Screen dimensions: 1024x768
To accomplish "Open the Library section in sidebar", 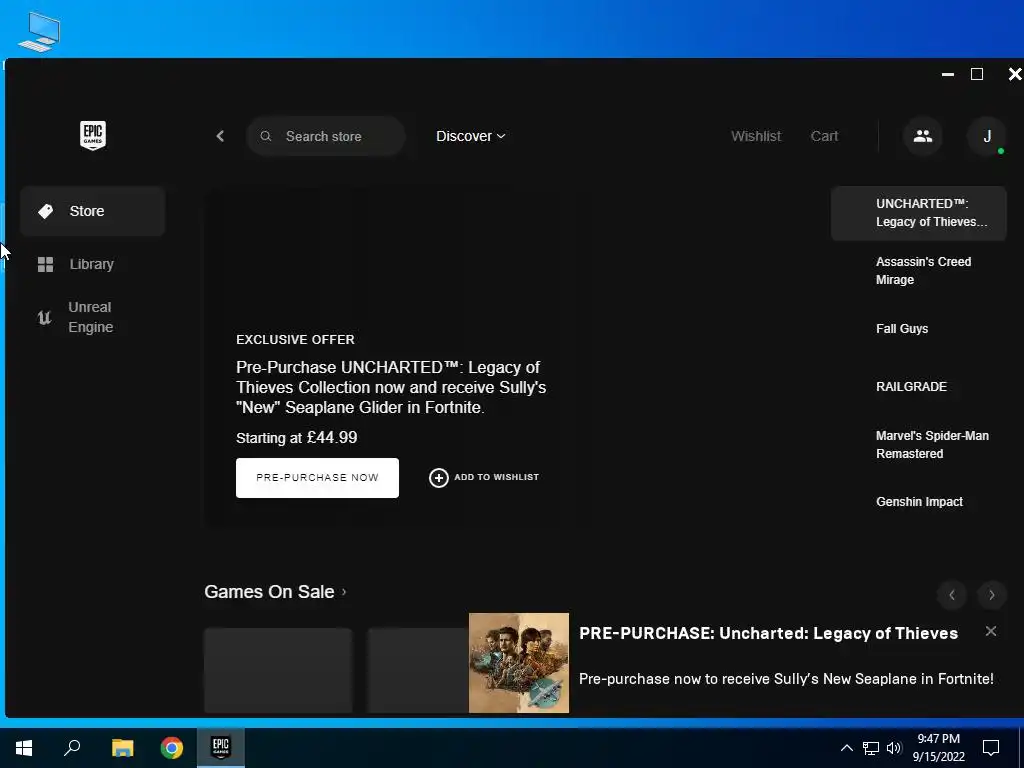I will (92, 264).
